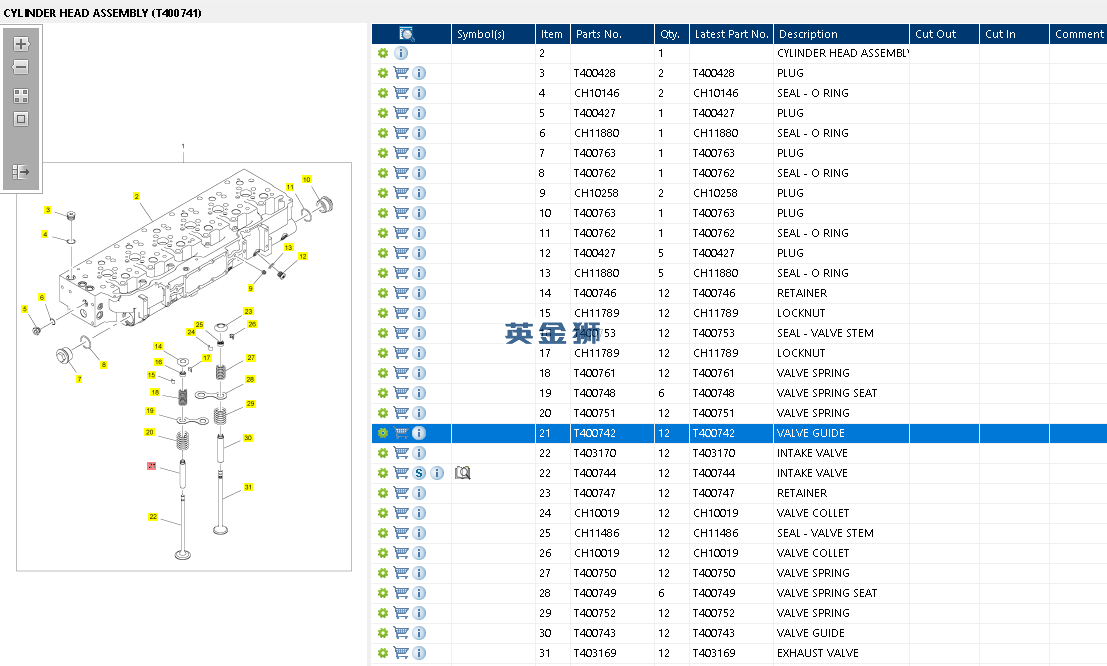Add EXHAUST VALVE T403169 to cart
The image size is (1107, 666).
[x=401, y=653]
